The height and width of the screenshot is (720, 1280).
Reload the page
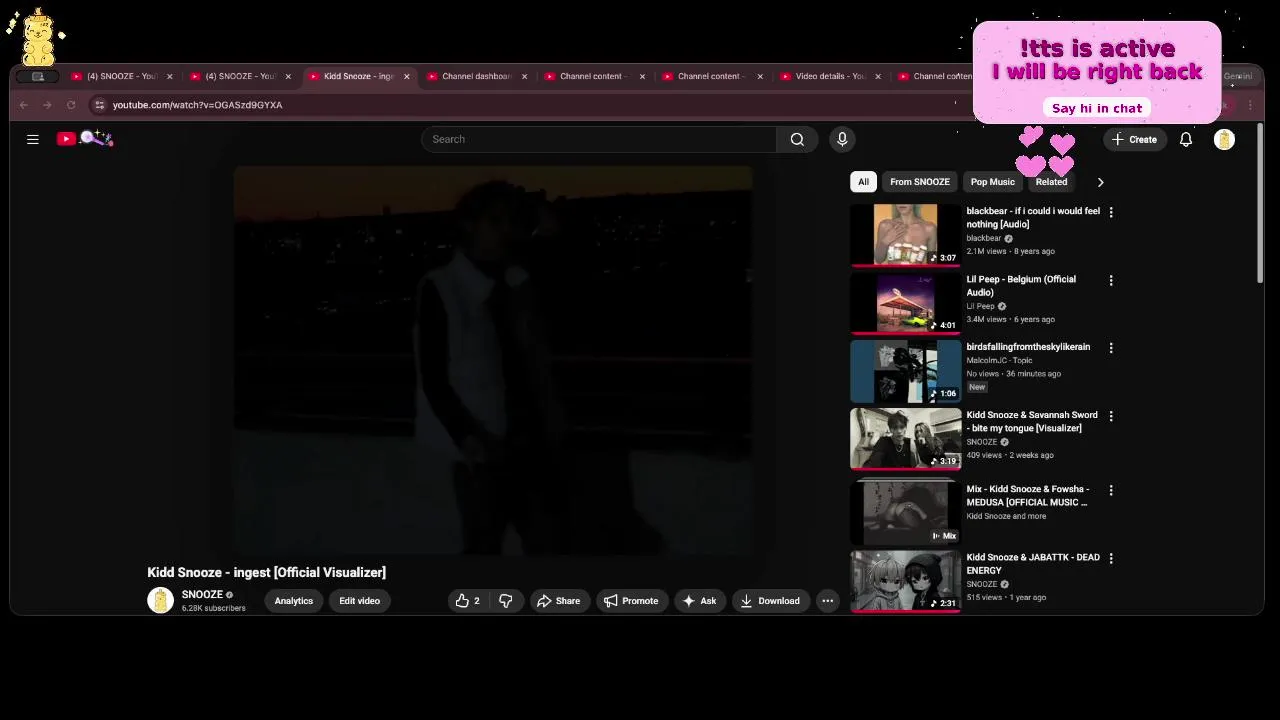point(71,105)
